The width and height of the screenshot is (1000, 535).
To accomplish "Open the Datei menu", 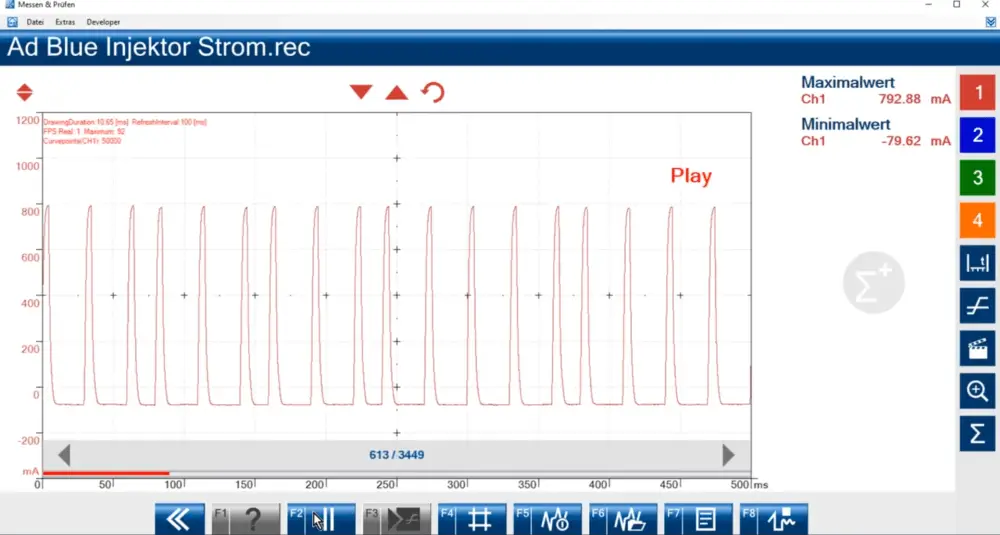I will pyautogui.click(x=35, y=22).
